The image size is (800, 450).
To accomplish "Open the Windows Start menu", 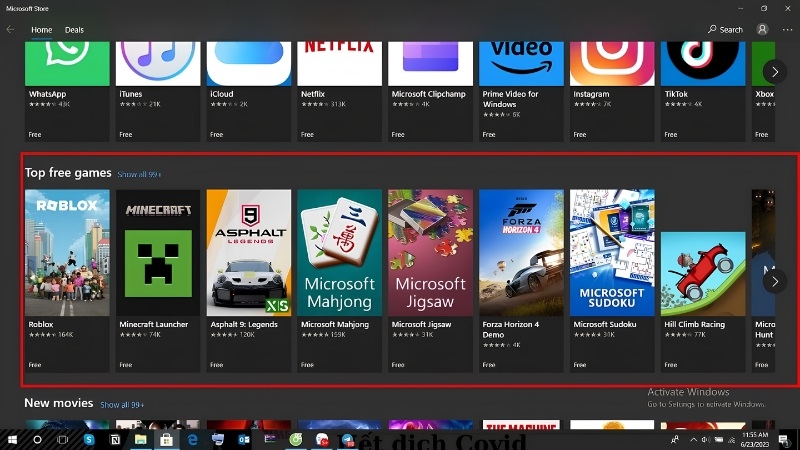I will 12,439.
